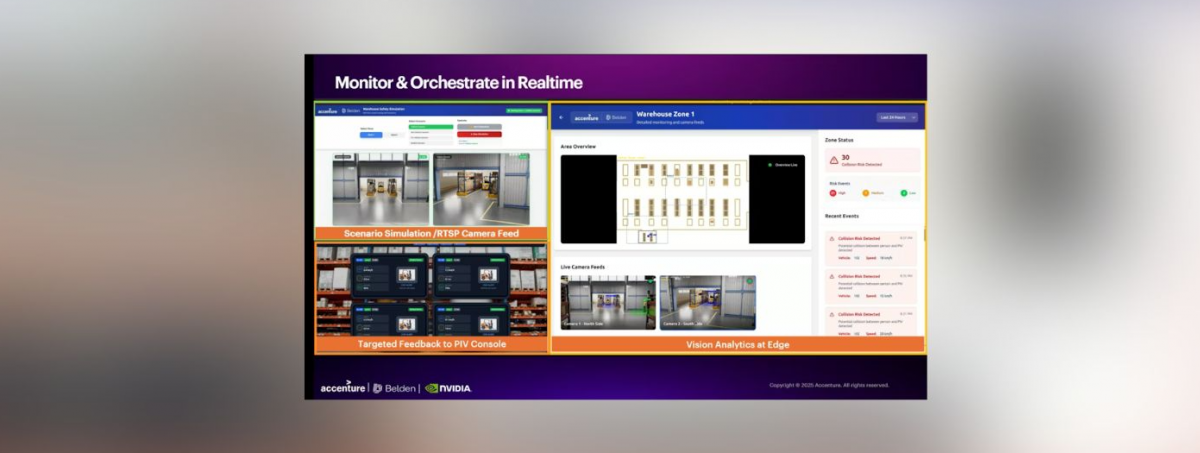Select the green Low risk events indicator
Screen dimensions: 1200x453
tap(903, 193)
